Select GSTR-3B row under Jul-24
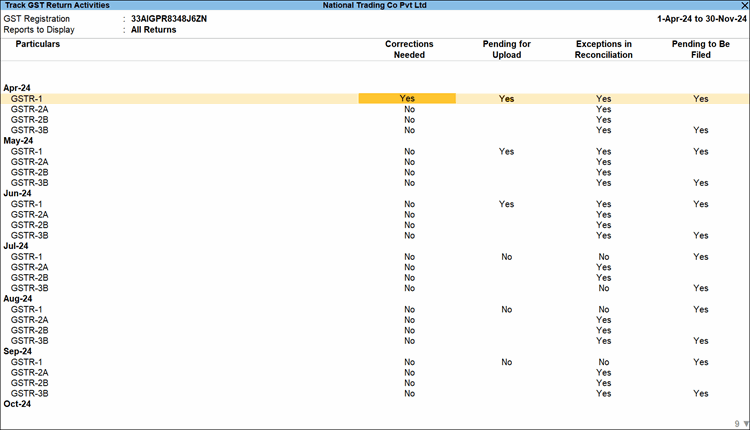750x430 pixels. (28, 288)
